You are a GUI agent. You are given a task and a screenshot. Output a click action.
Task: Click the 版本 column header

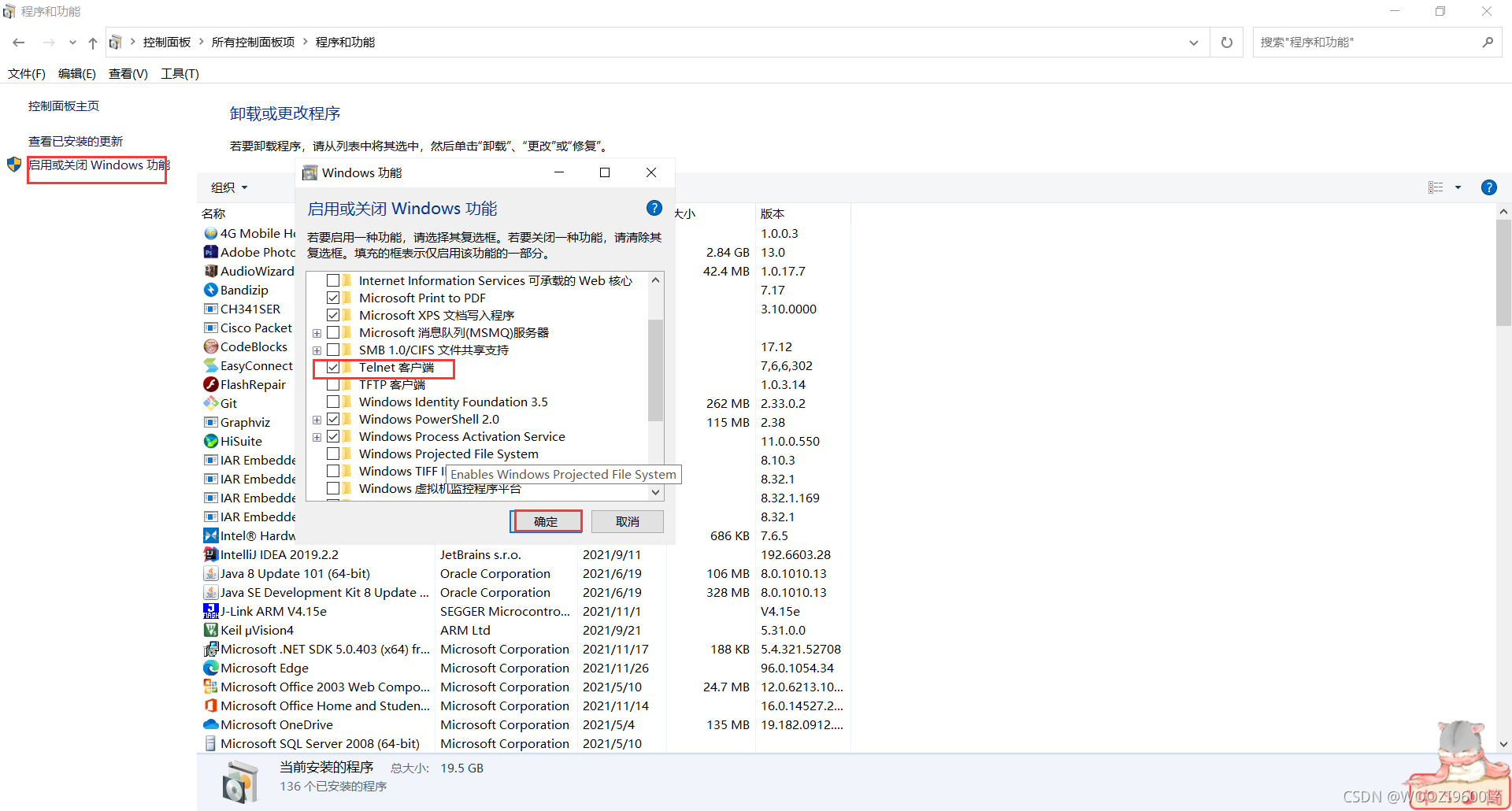[x=773, y=213]
